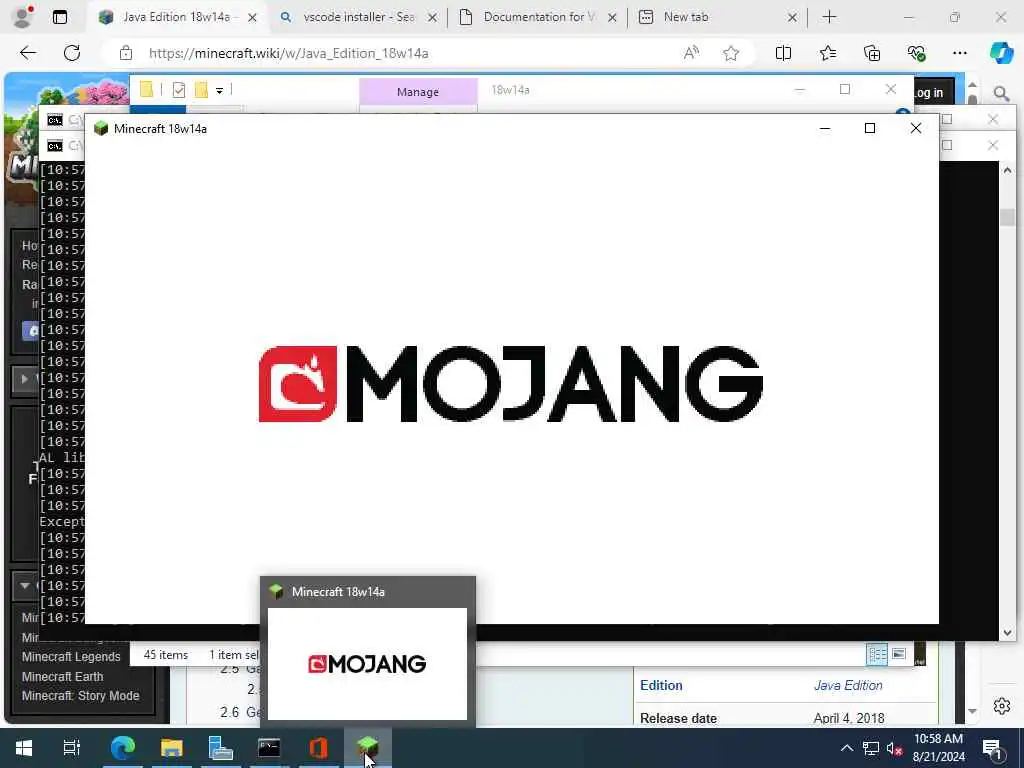Viewport: 1024px width, 768px height.
Task: Open Minecraft Earth wiki link
Action: click(62, 677)
